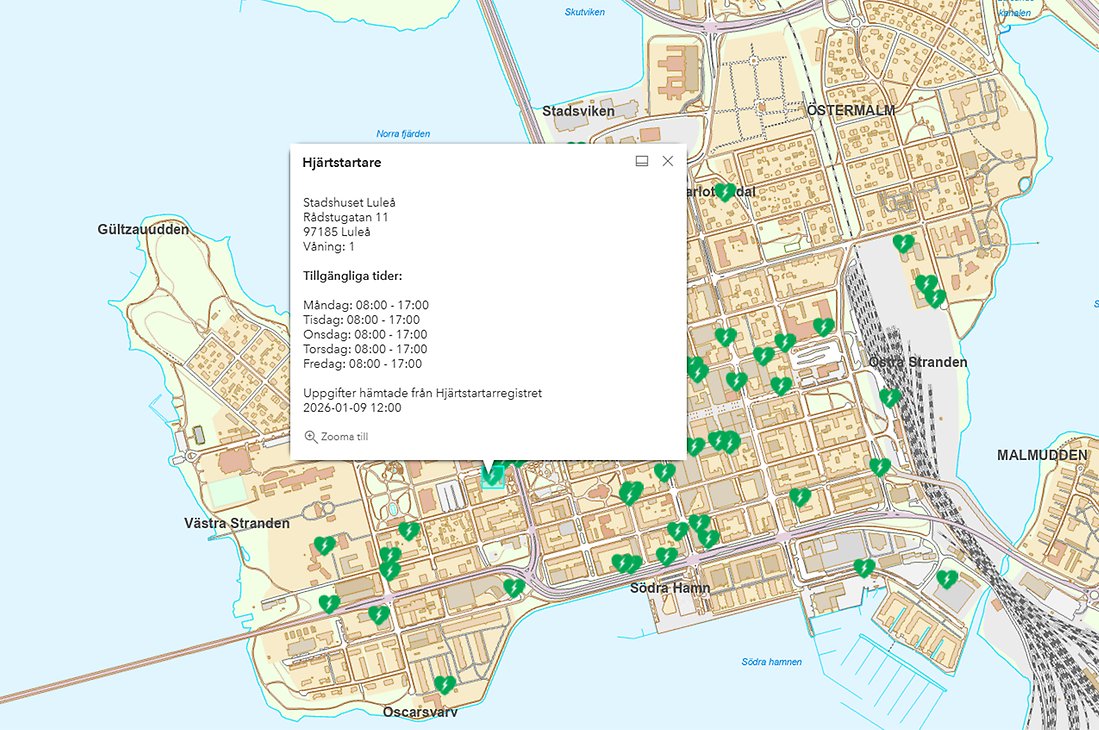1099x730 pixels.
Task: Click the Norra fjärden water label
Action: [401, 133]
